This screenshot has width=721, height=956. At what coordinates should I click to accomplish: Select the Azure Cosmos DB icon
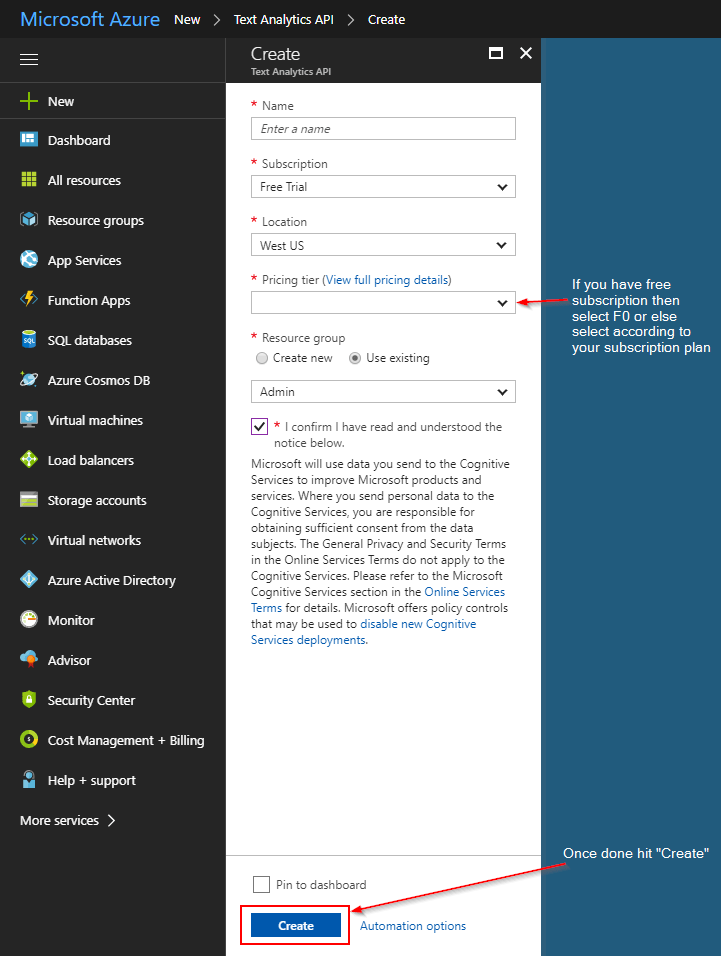[29, 380]
